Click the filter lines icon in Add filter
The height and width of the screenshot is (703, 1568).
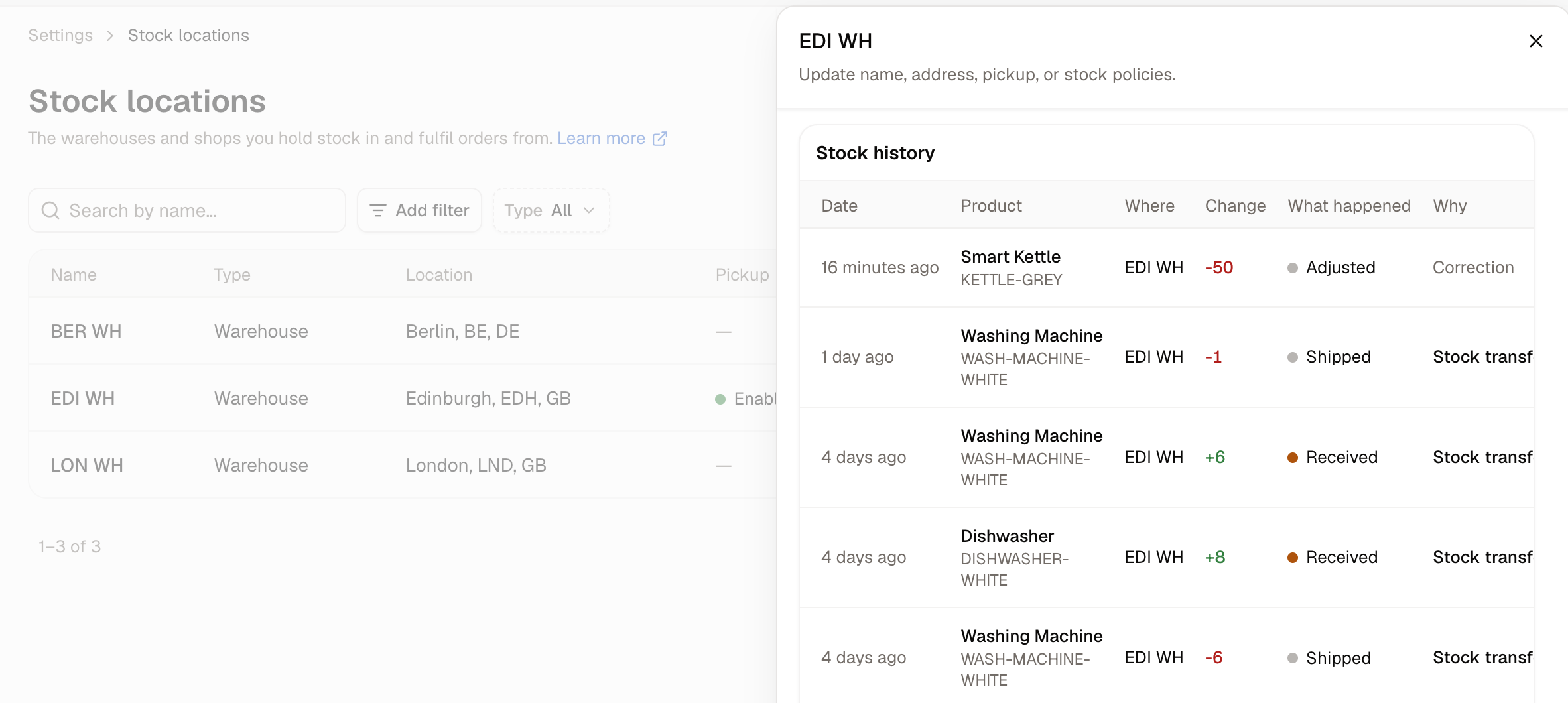tap(377, 210)
